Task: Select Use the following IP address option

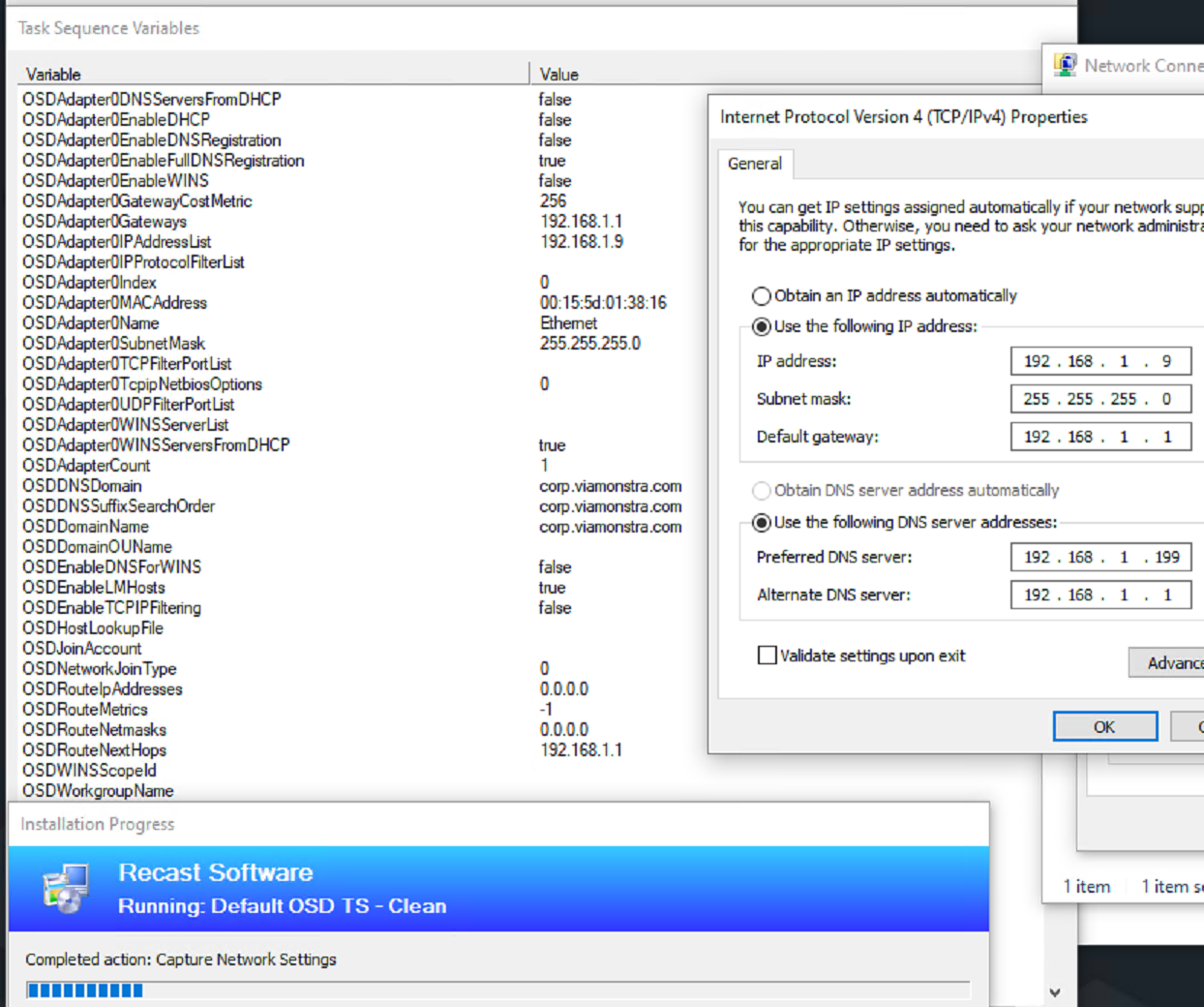Action: (x=762, y=327)
